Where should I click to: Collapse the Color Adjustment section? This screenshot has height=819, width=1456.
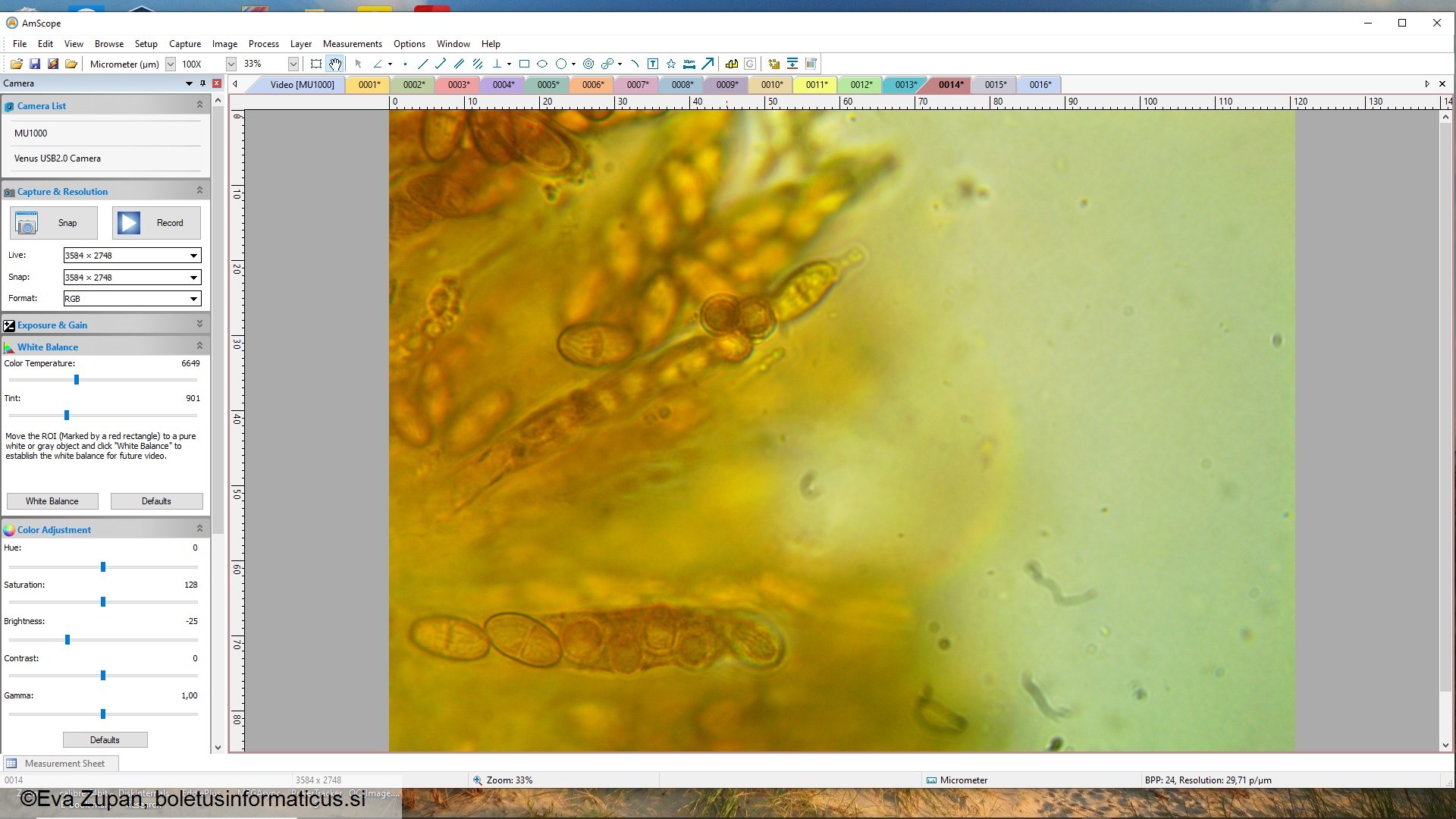199,529
